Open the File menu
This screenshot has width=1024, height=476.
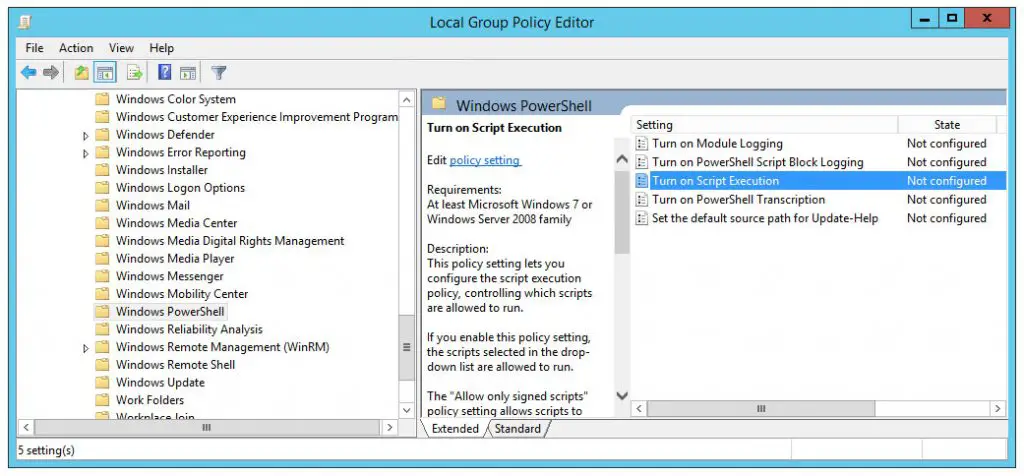[34, 48]
